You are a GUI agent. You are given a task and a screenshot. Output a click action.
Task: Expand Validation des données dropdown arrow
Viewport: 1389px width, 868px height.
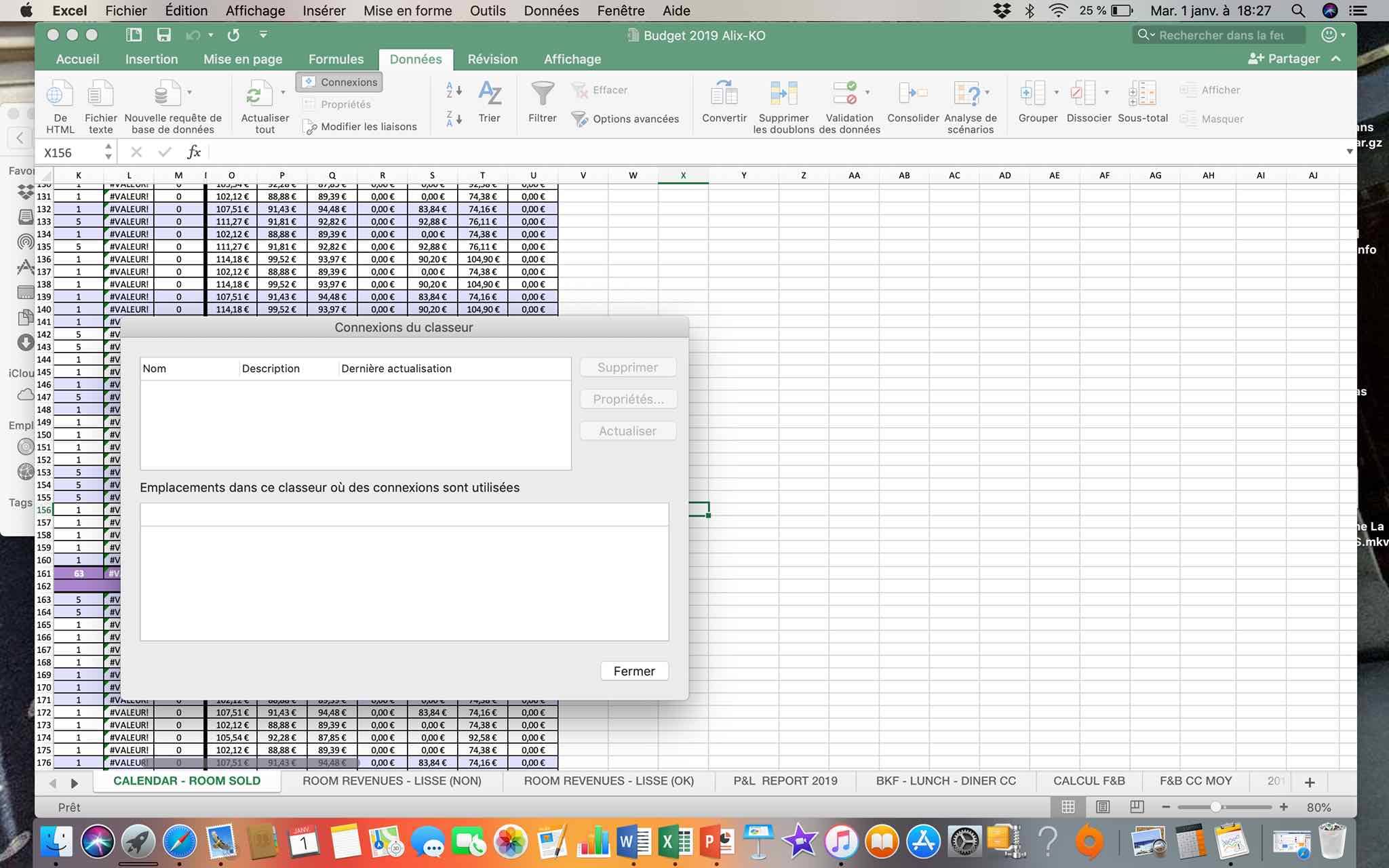tap(867, 92)
